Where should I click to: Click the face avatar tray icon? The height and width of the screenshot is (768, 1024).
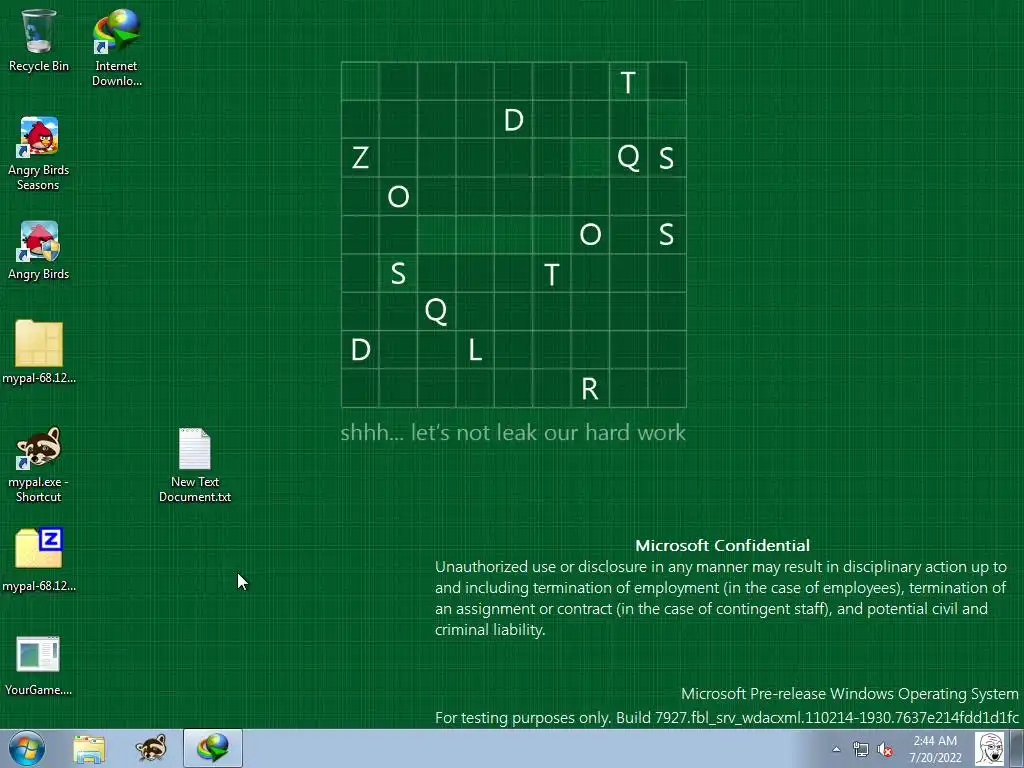click(990, 748)
